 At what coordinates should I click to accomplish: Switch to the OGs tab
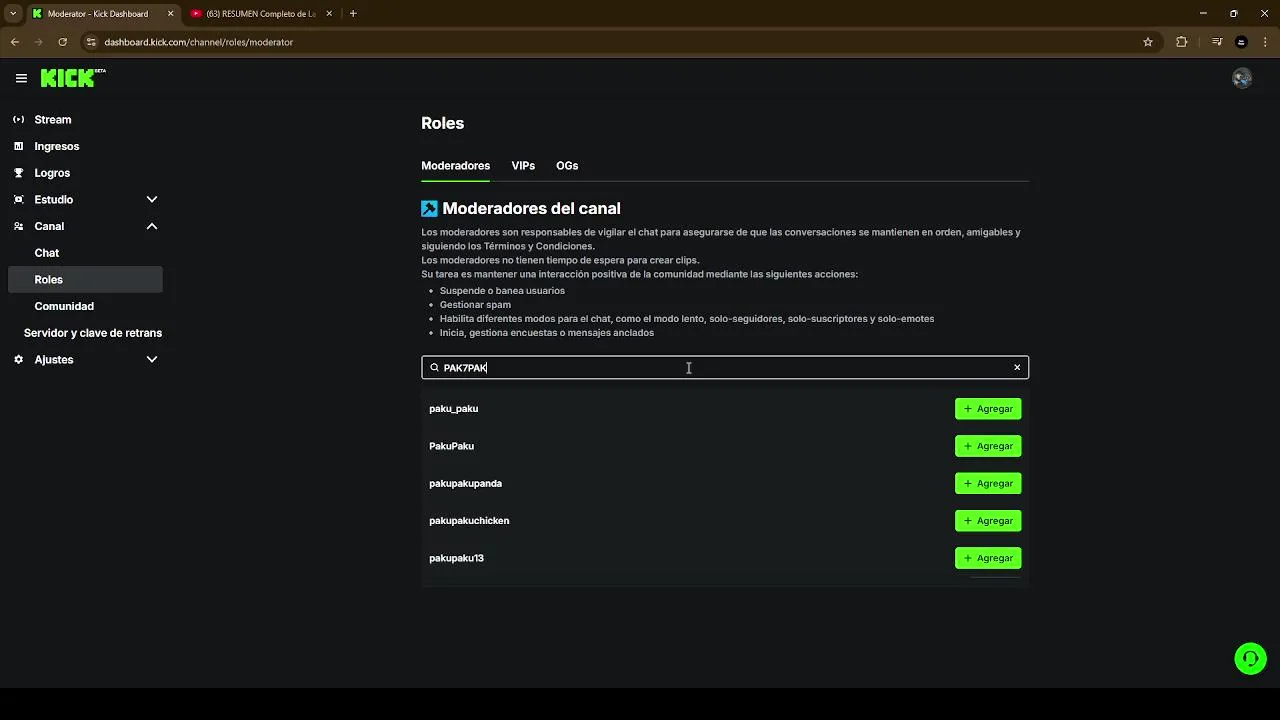567,166
